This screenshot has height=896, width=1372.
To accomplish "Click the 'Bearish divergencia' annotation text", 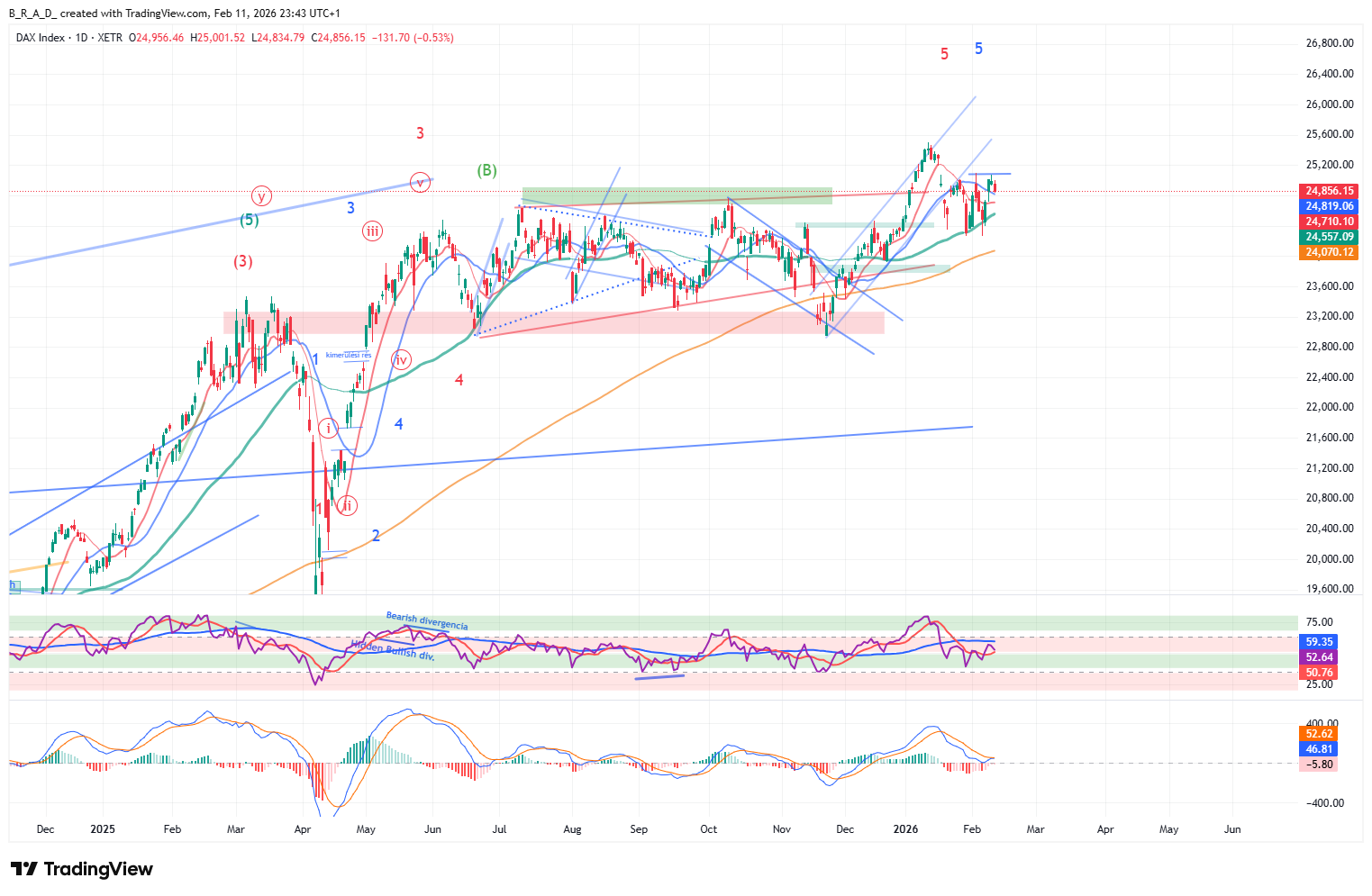I will click(x=427, y=620).
